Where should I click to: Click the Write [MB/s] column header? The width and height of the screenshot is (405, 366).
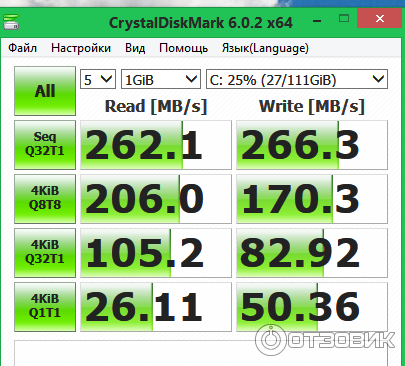coord(312,107)
